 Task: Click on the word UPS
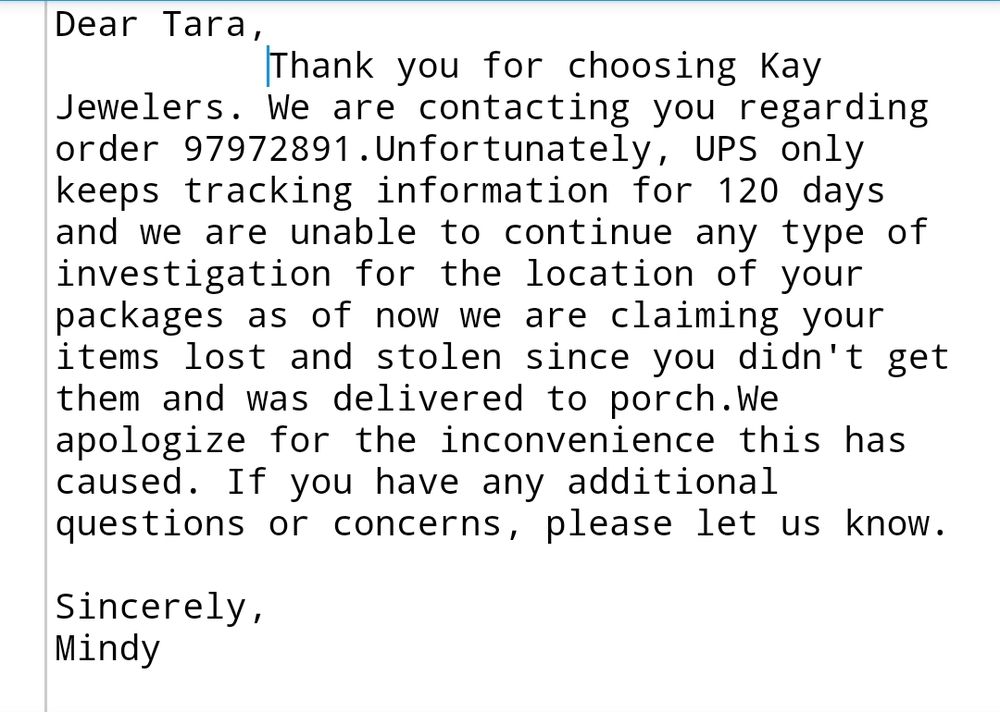coord(727,150)
